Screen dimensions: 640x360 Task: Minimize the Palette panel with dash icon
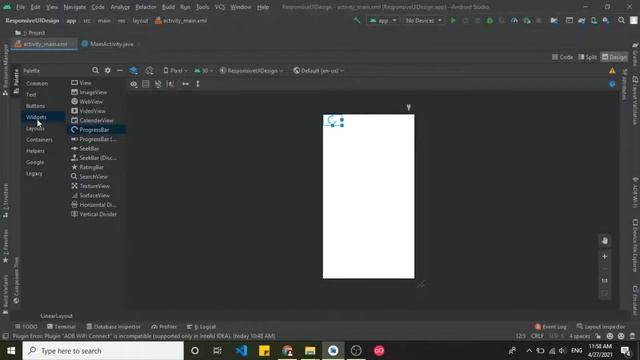[120, 71]
